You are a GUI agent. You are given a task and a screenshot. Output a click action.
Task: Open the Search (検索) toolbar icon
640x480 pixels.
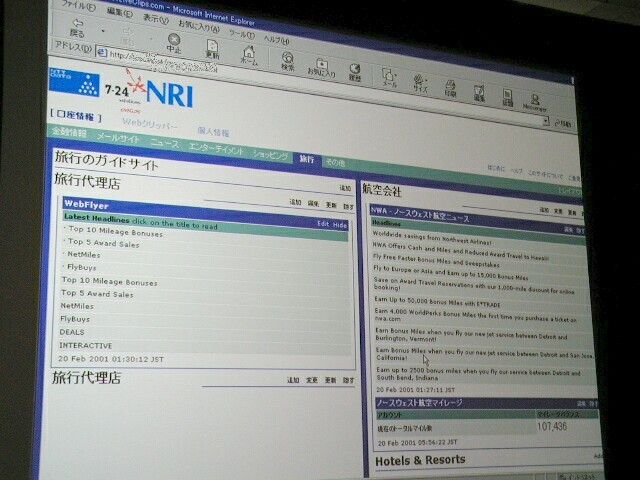pos(286,62)
